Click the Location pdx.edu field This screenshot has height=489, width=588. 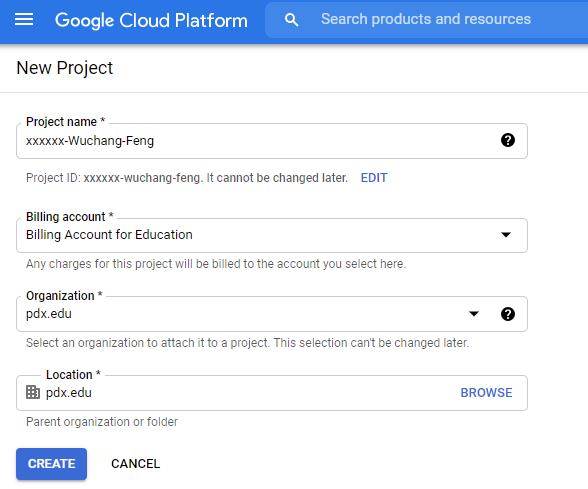coord(272,393)
